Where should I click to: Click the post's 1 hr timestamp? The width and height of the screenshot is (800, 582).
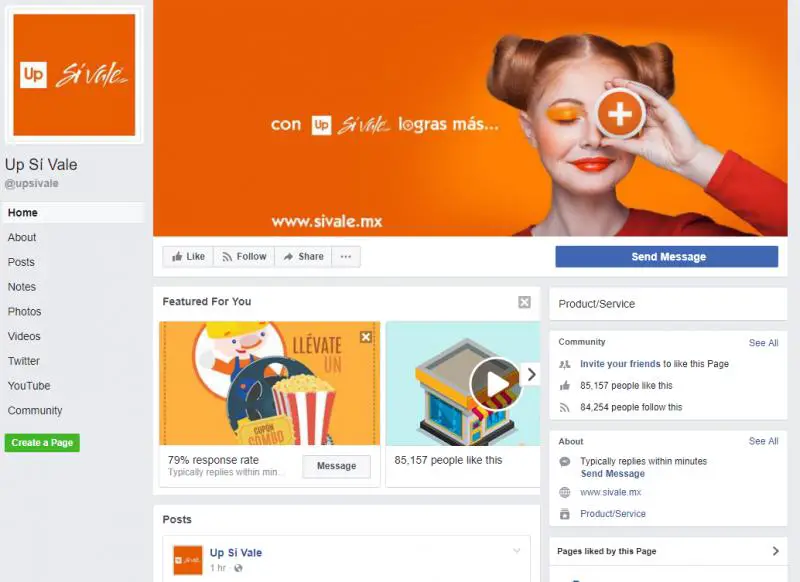pyautogui.click(x=218, y=568)
